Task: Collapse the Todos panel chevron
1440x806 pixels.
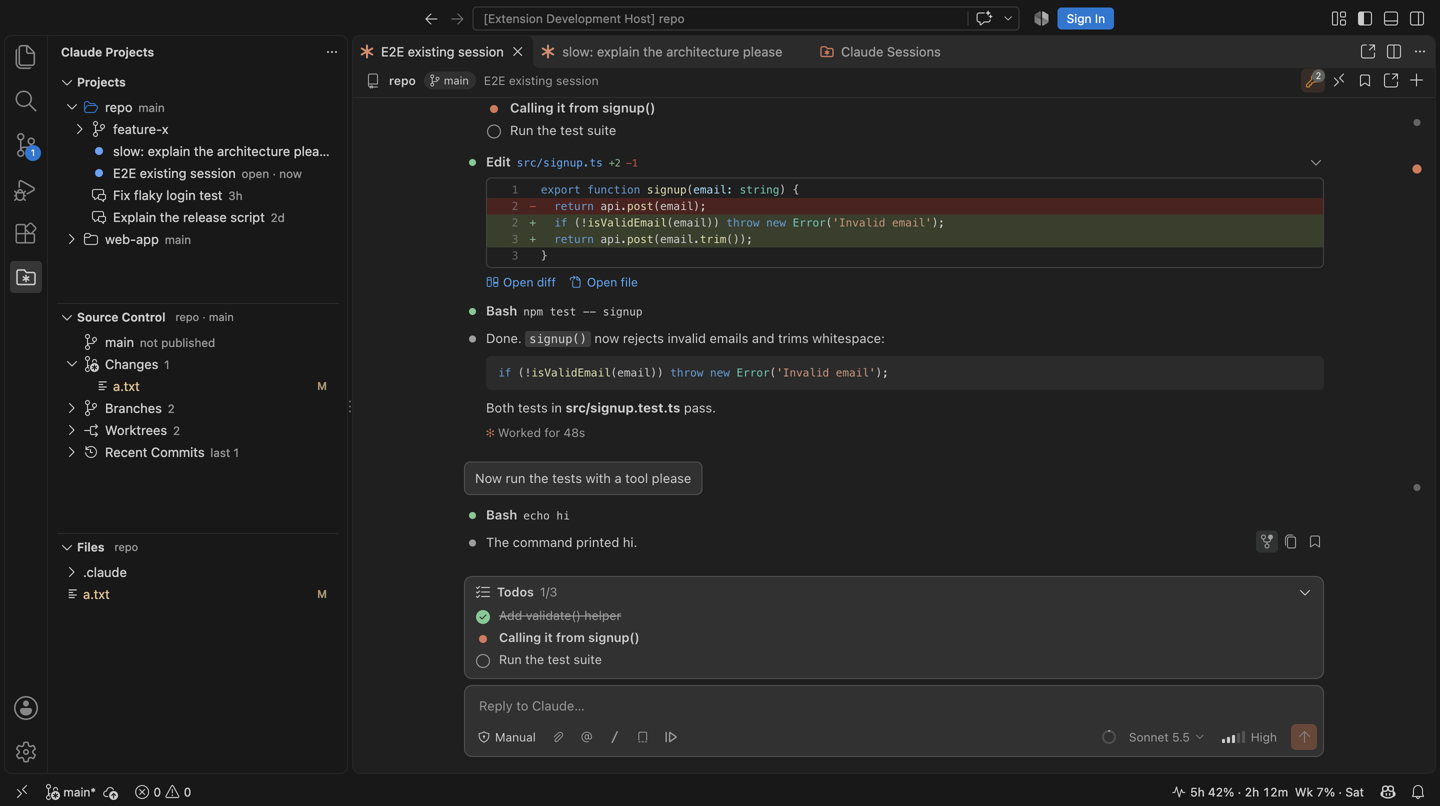Action: [1305, 593]
